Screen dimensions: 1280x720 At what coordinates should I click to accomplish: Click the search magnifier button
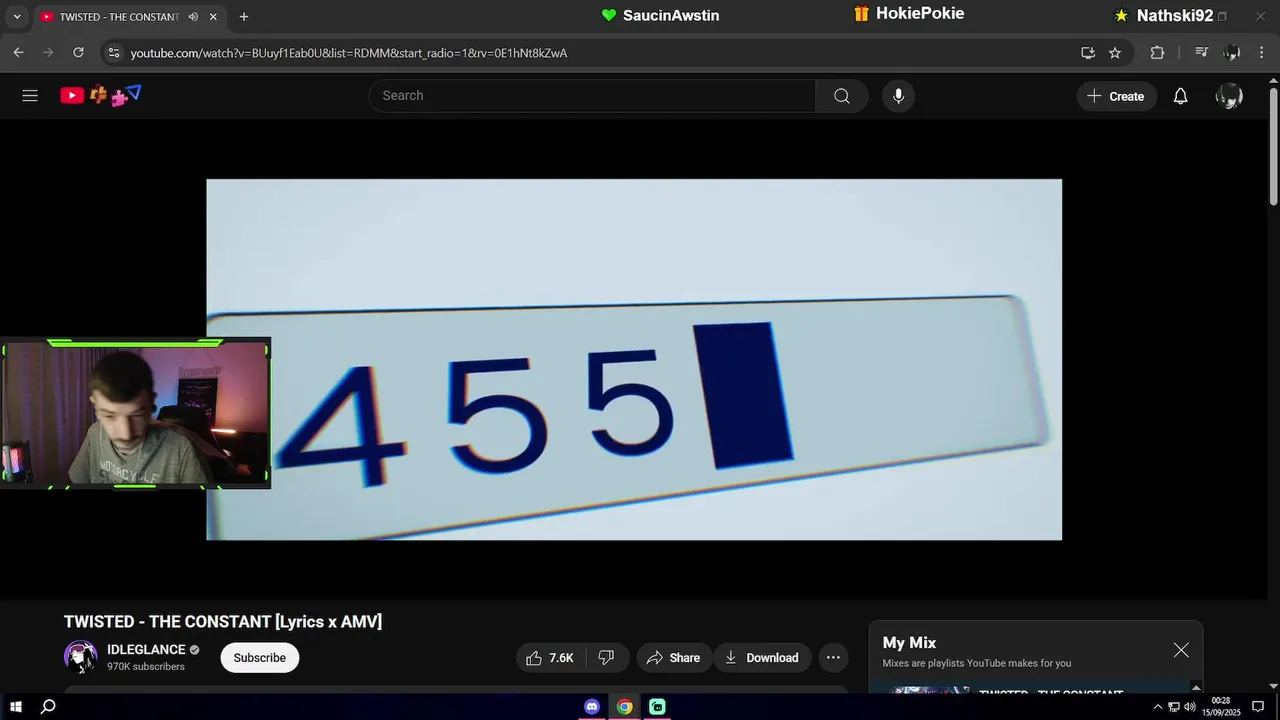(x=842, y=96)
